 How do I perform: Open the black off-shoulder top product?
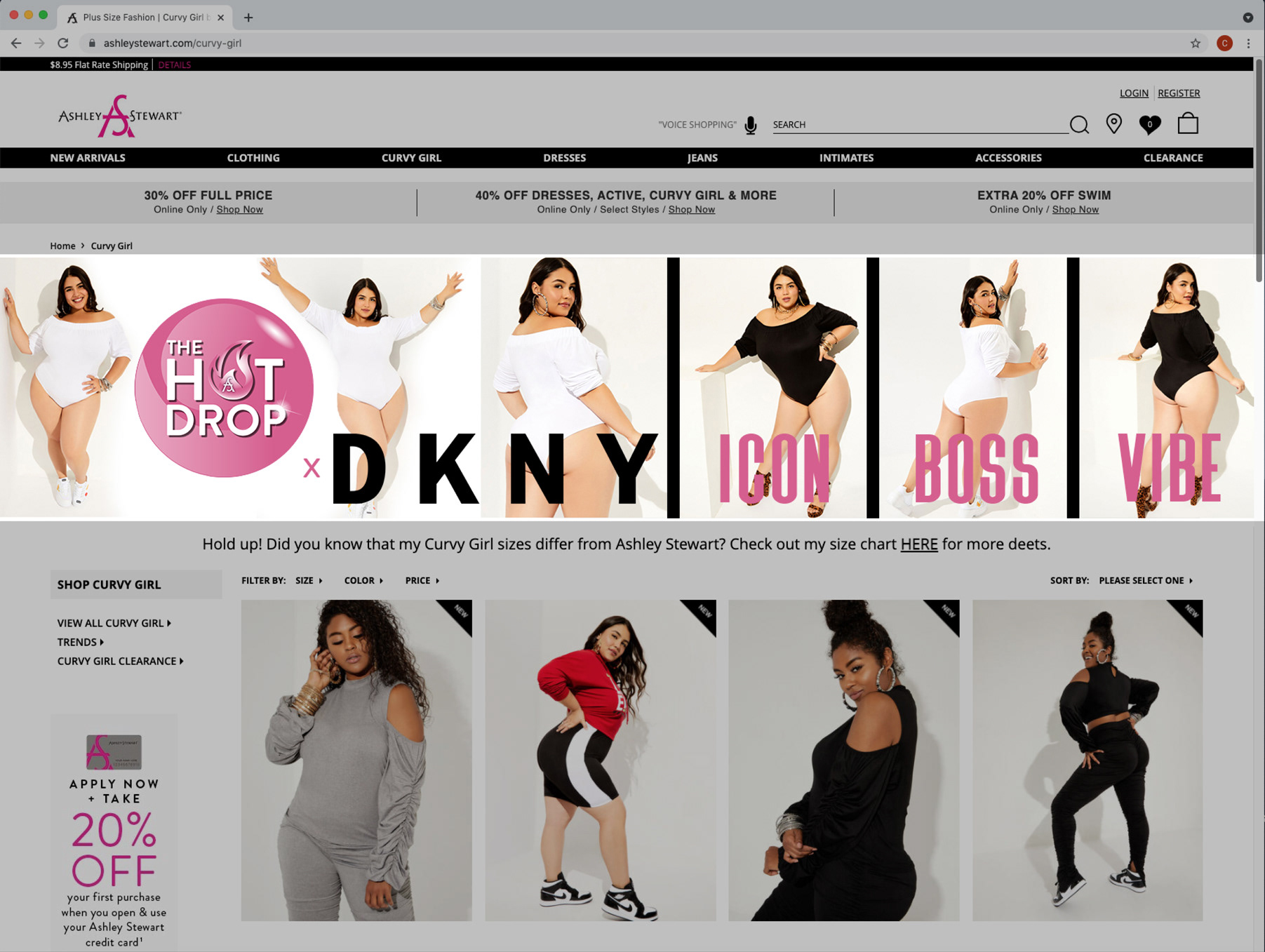pos(843,760)
